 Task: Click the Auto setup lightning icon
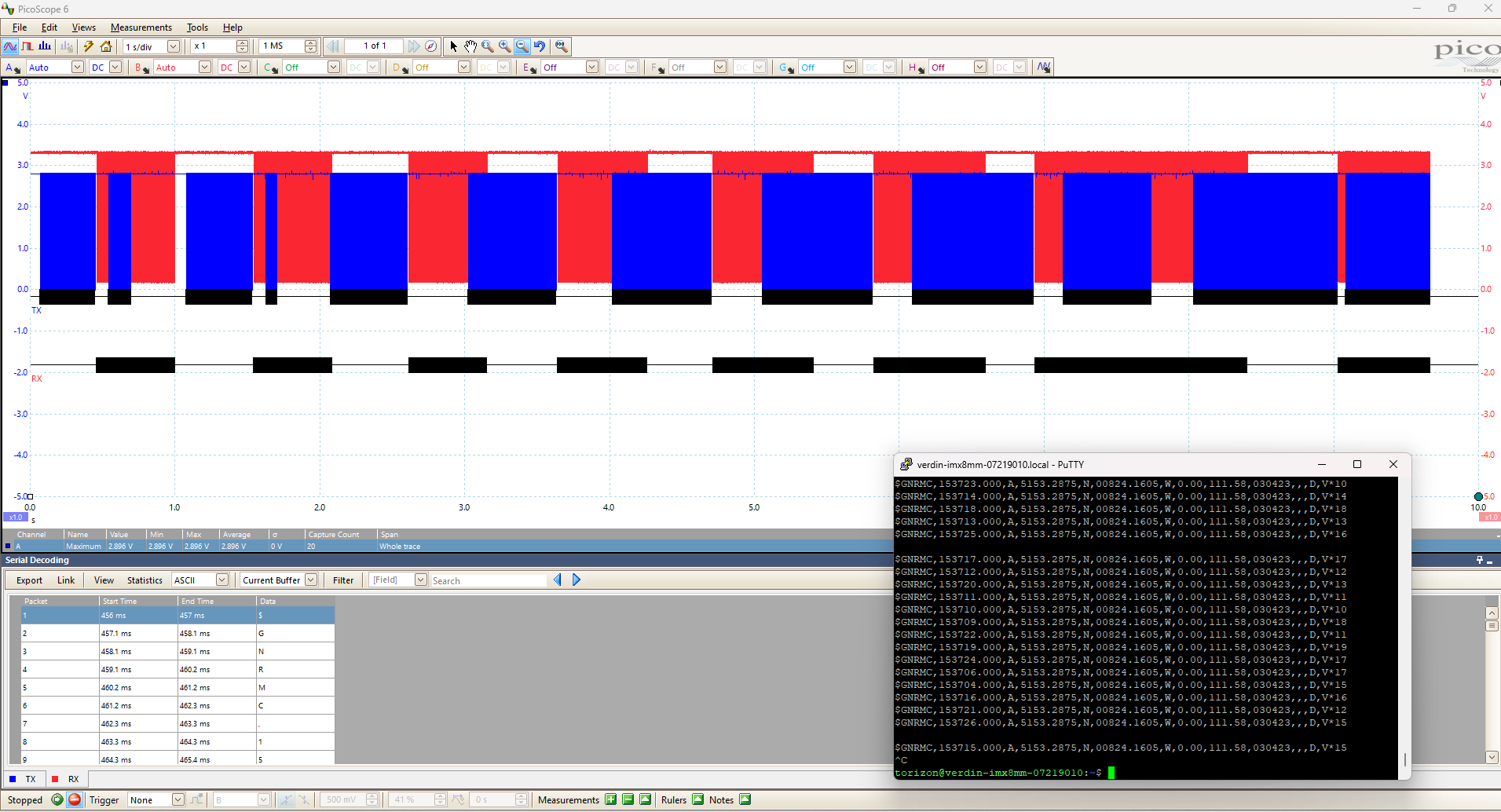[89, 46]
